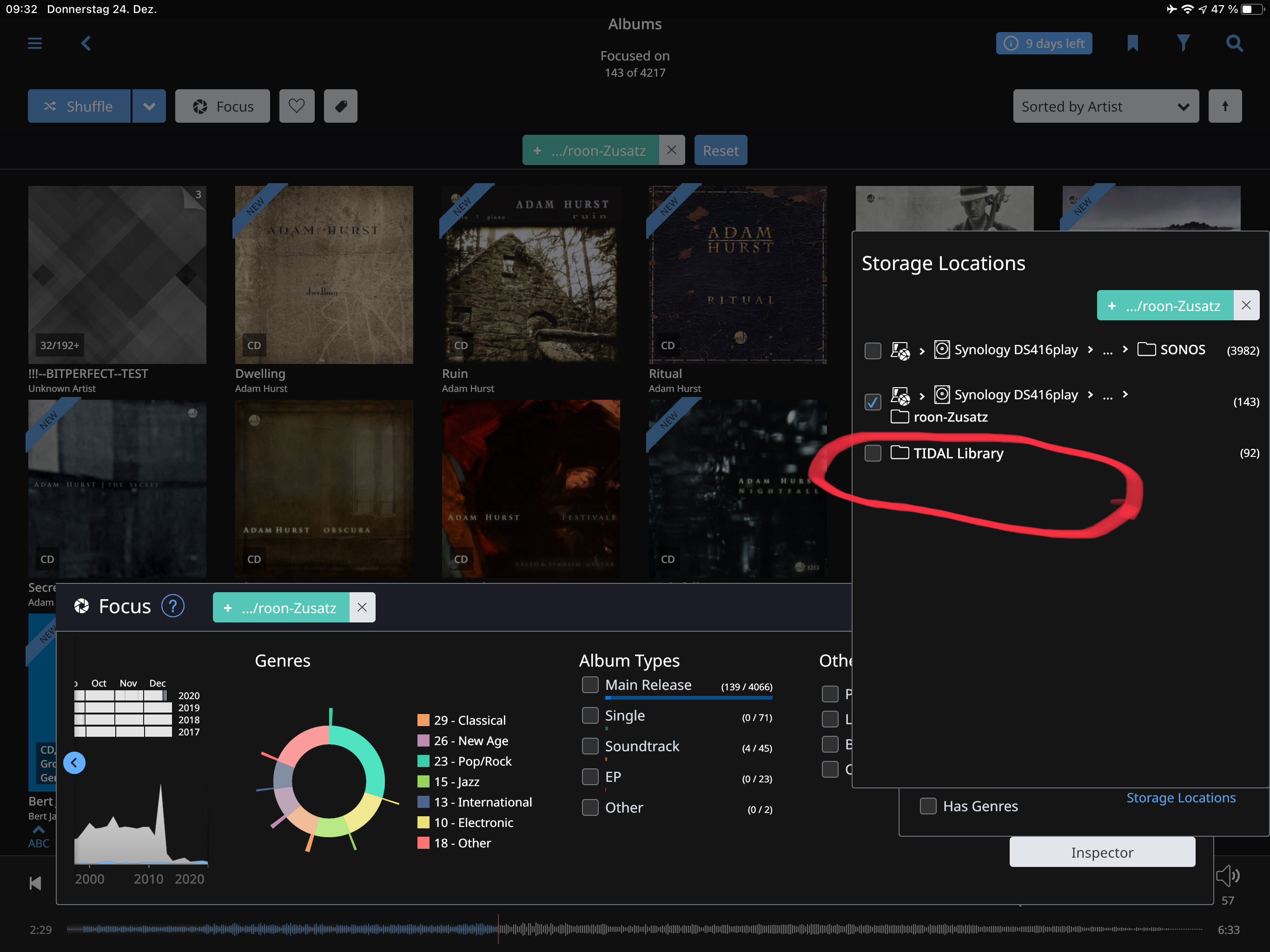This screenshot has height=952, width=1270.
Task: Click the Focus help question mark
Action: coord(173,606)
